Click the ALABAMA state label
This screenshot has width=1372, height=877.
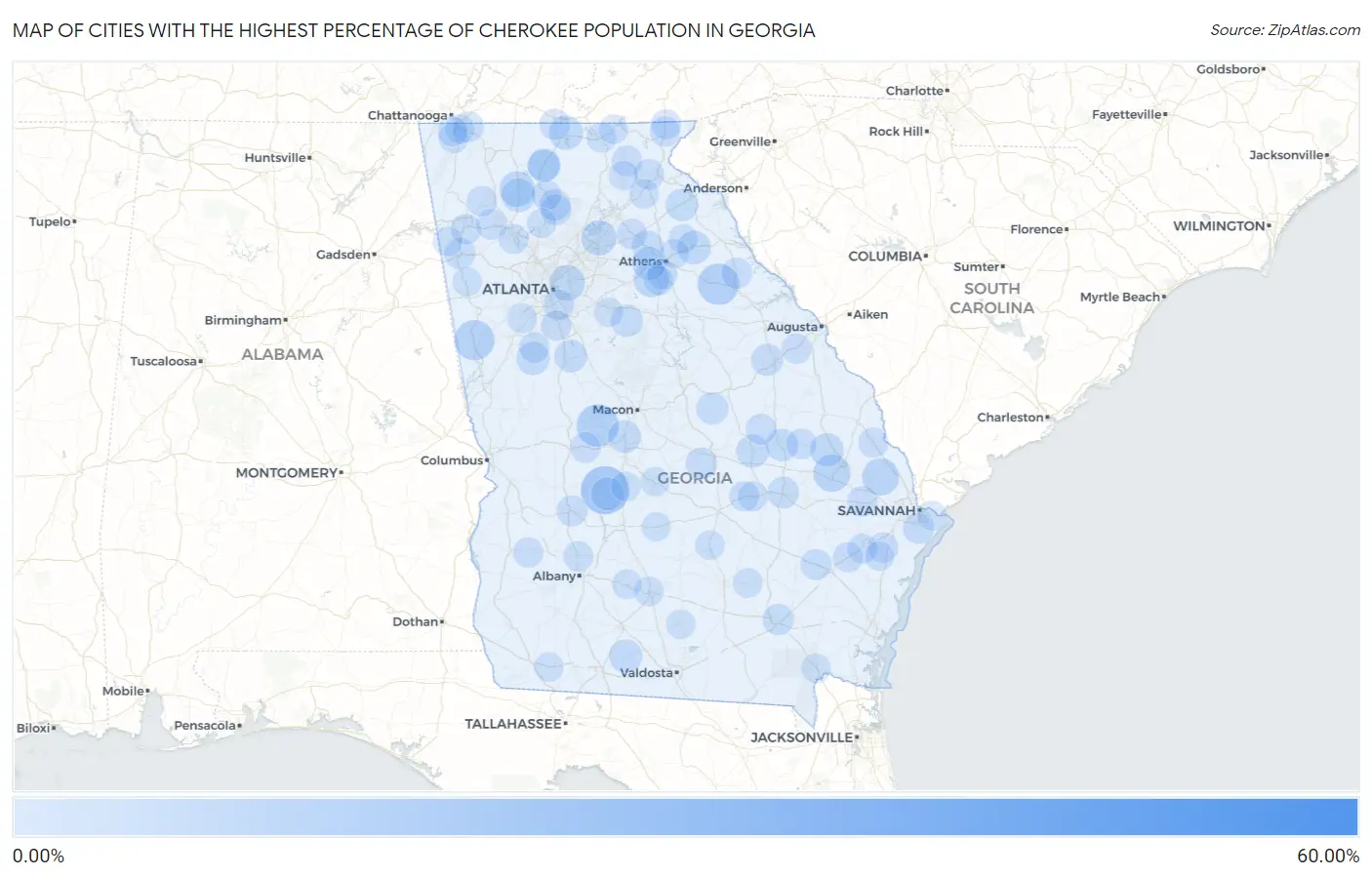(282, 354)
